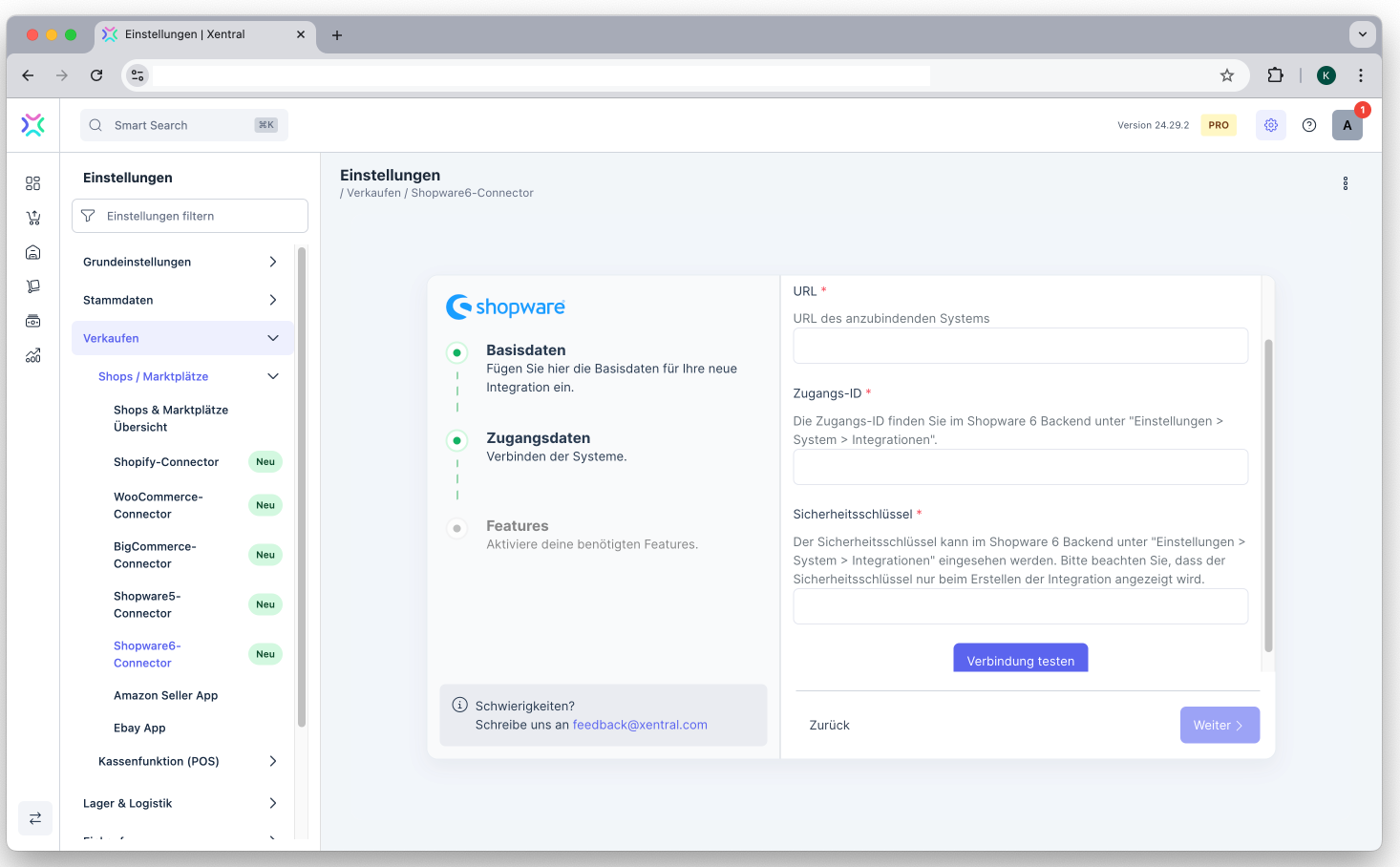The height and width of the screenshot is (867, 1400).
Task: Click the sidebar switch arrows icon
Action: (35, 818)
